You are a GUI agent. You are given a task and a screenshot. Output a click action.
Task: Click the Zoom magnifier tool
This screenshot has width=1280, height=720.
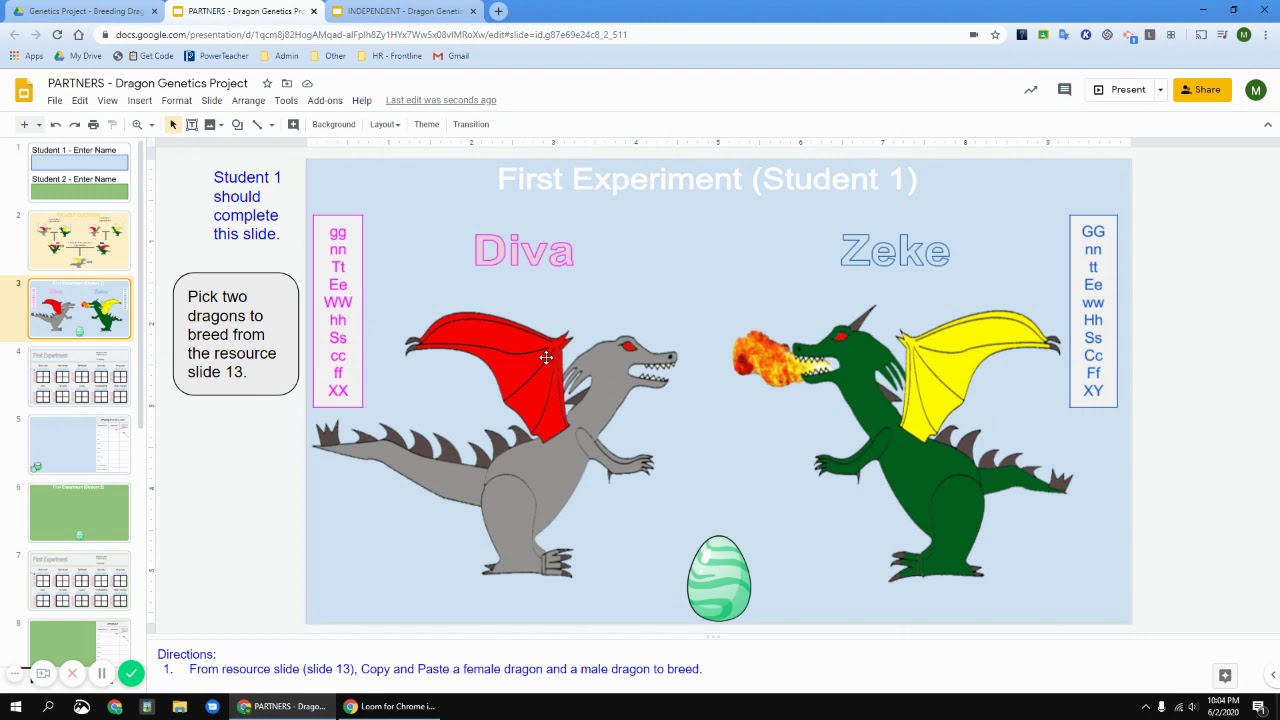coord(137,124)
